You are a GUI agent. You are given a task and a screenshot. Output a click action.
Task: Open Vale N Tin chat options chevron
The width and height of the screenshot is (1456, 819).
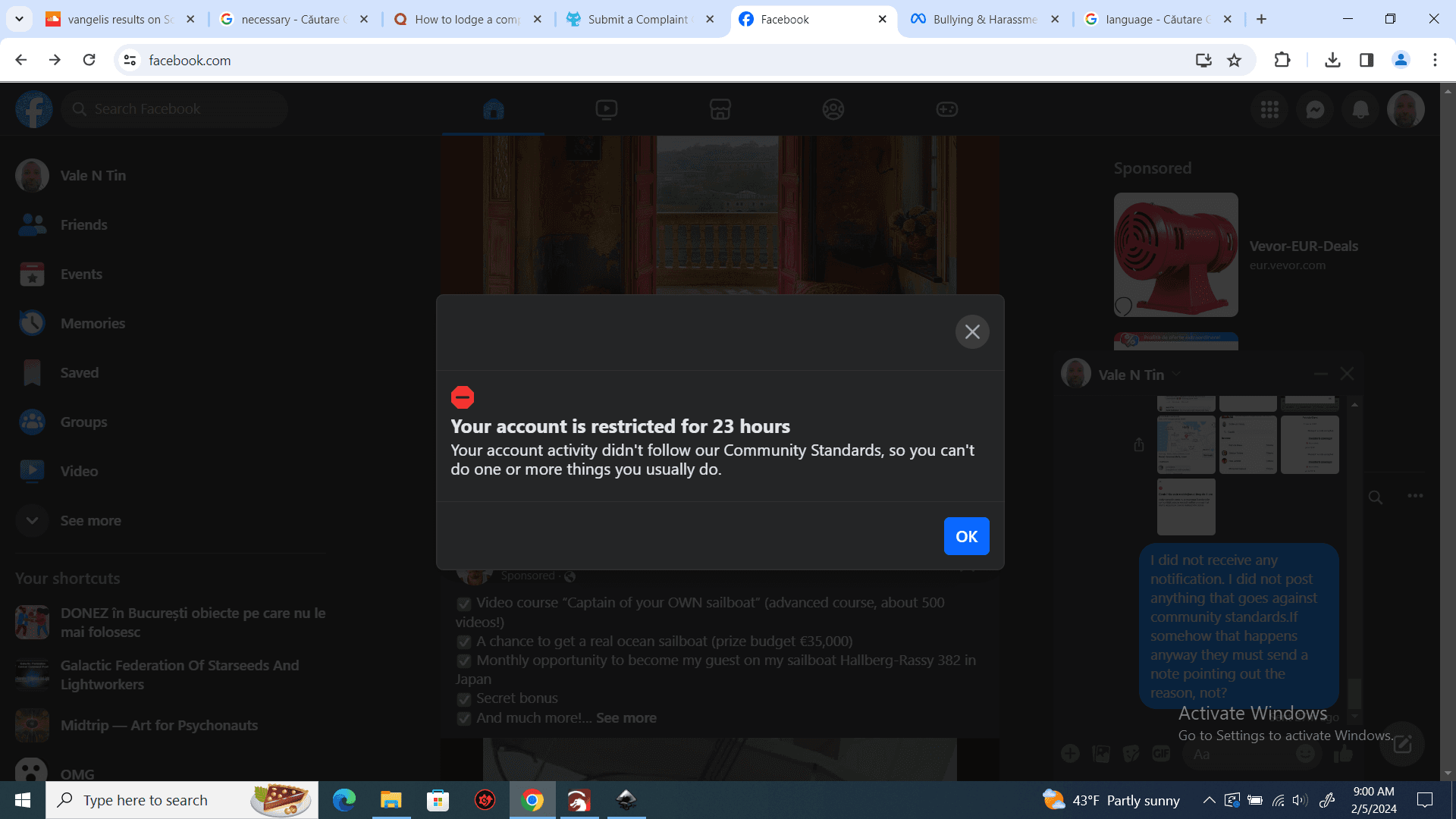tap(1176, 374)
